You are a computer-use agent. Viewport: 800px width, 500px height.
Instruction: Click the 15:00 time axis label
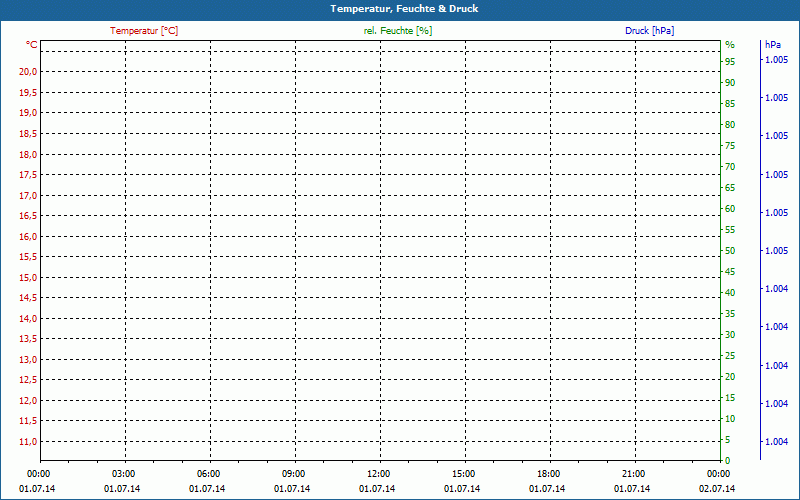[463, 474]
